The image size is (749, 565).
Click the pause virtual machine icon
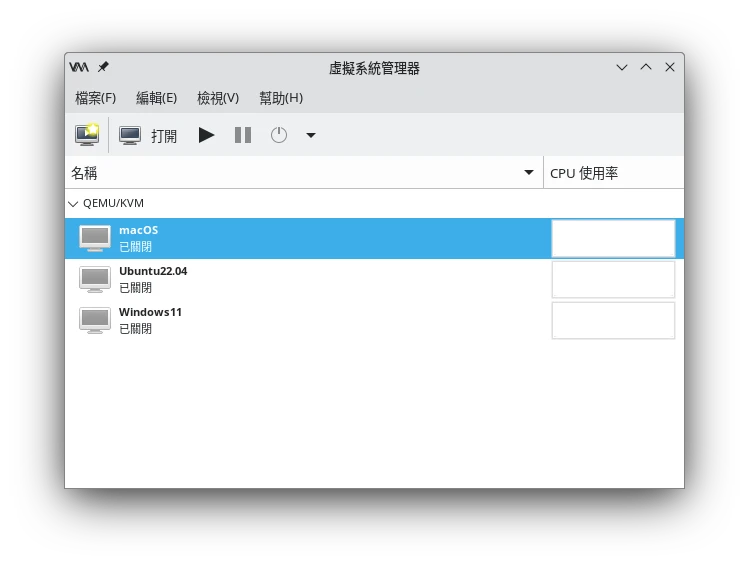click(x=243, y=135)
